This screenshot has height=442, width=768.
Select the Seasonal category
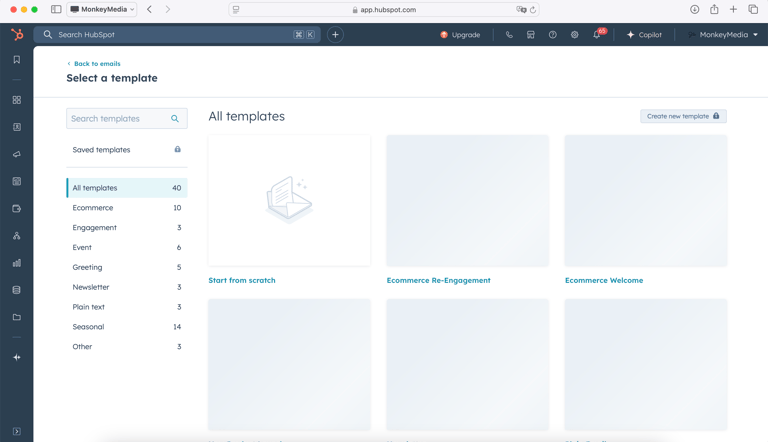pos(127,327)
